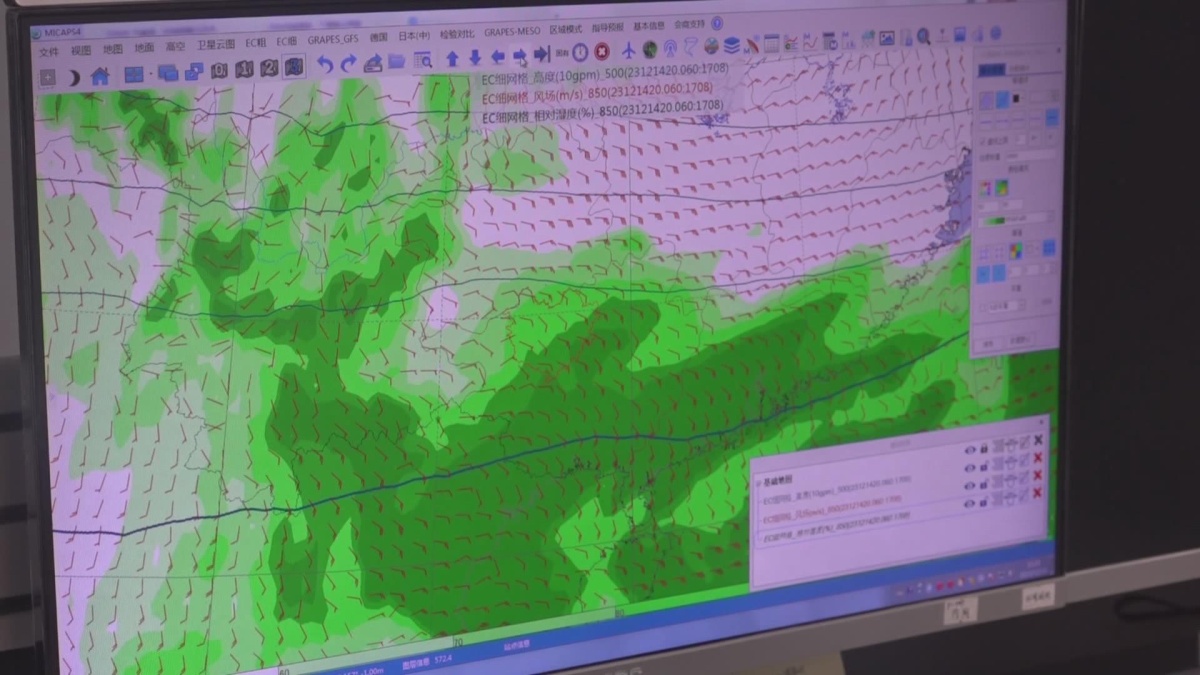Click the blue up arrow icon
1200x675 pixels.
[452, 58]
